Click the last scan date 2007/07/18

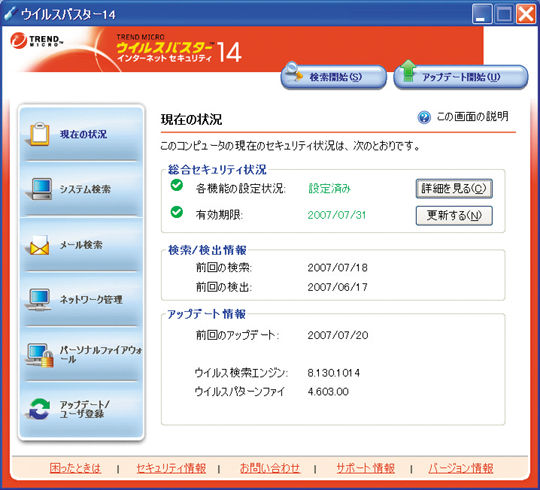pos(338,268)
